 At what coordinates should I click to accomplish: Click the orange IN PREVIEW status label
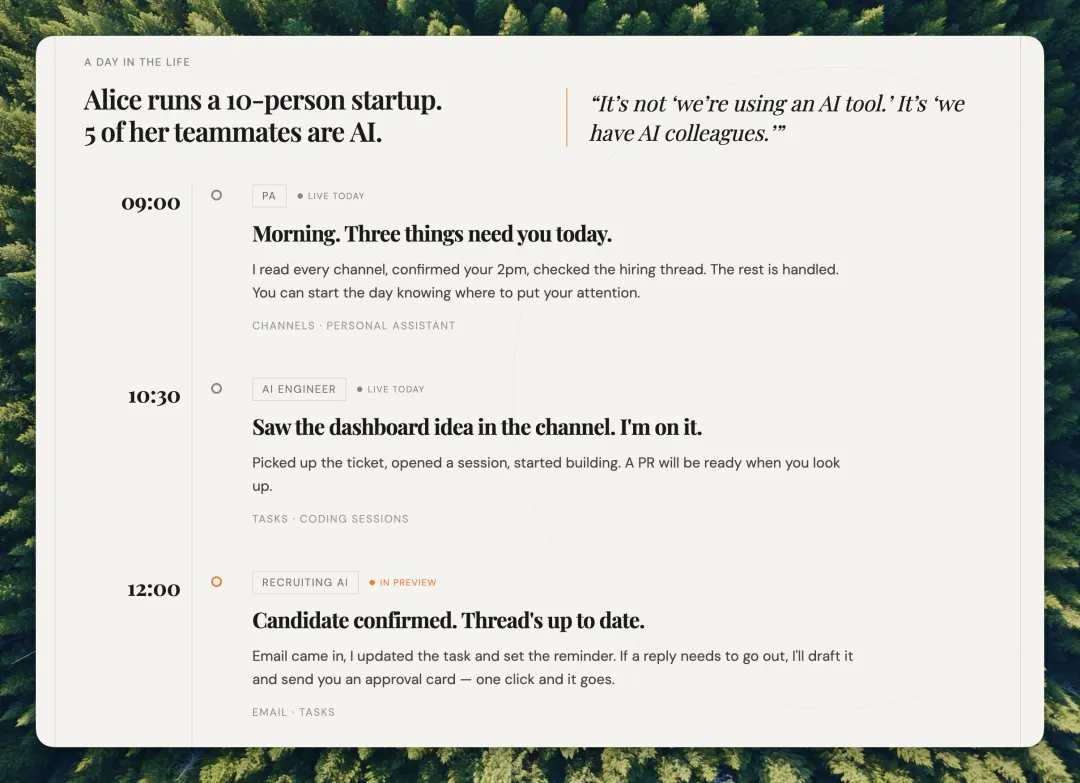click(403, 583)
